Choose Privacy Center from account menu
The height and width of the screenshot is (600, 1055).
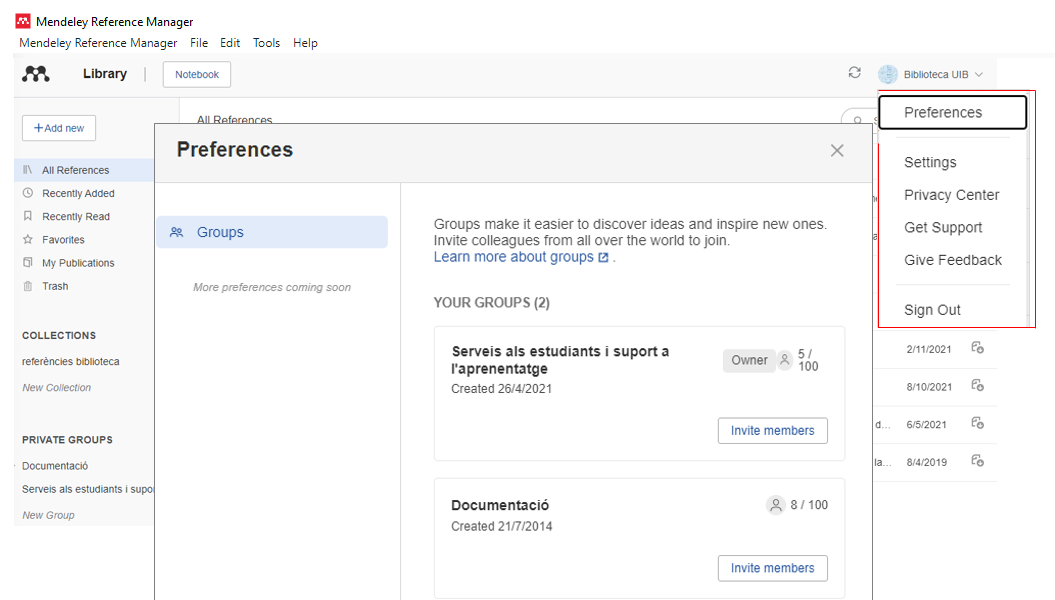[951, 195]
